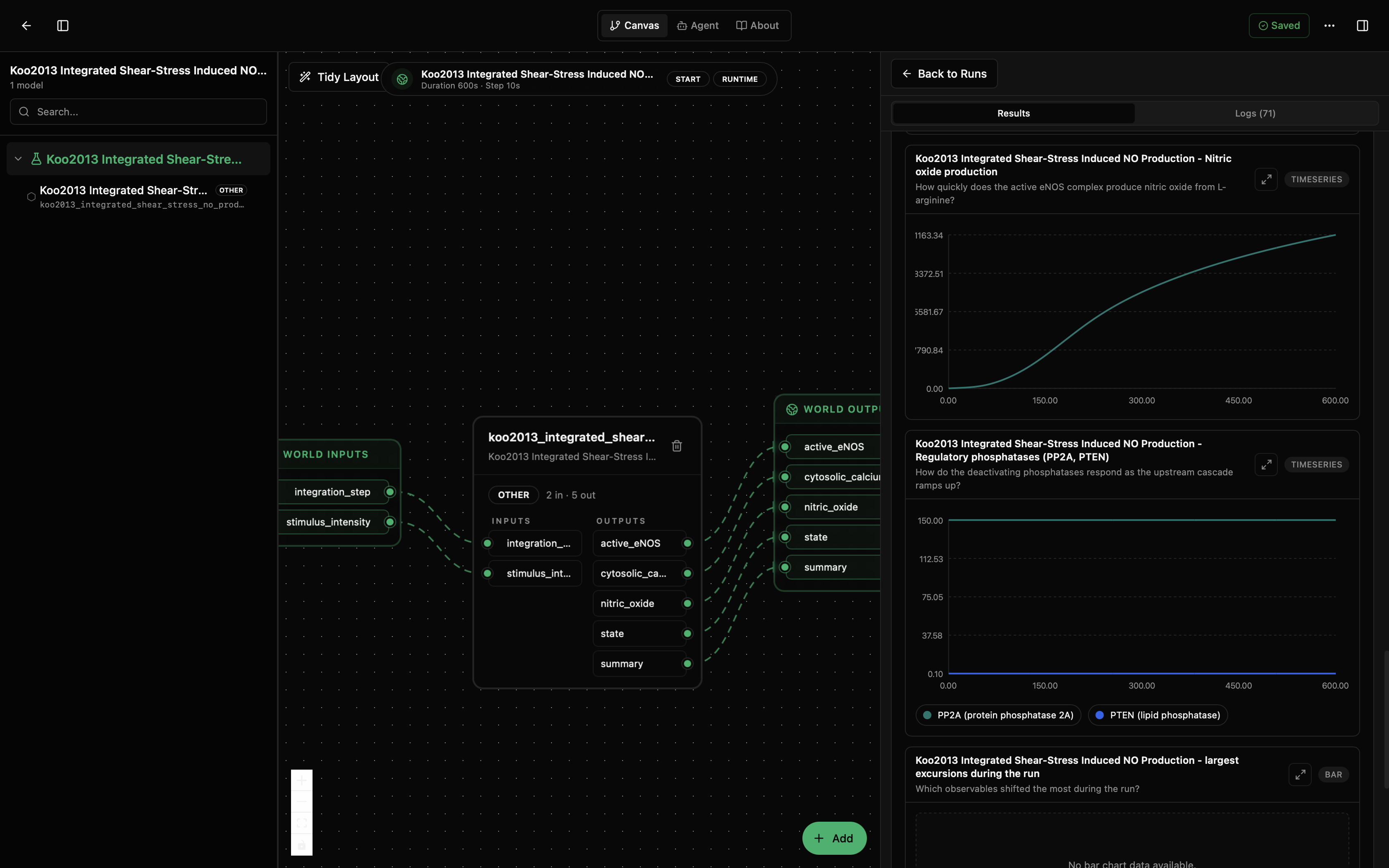Open the START parameter pill
The image size is (1389, 868).
687,79
